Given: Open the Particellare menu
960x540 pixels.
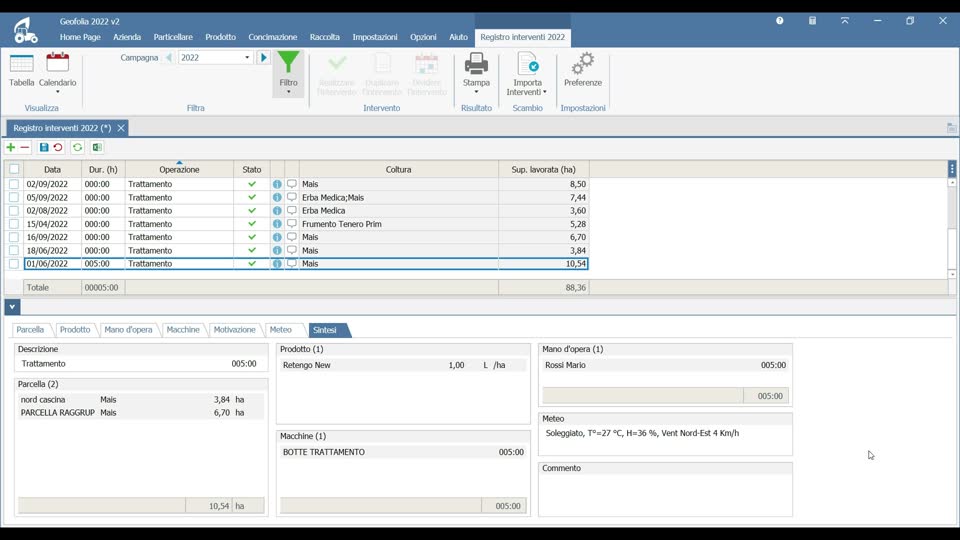Looking at the screenshot, I should 173,37.
